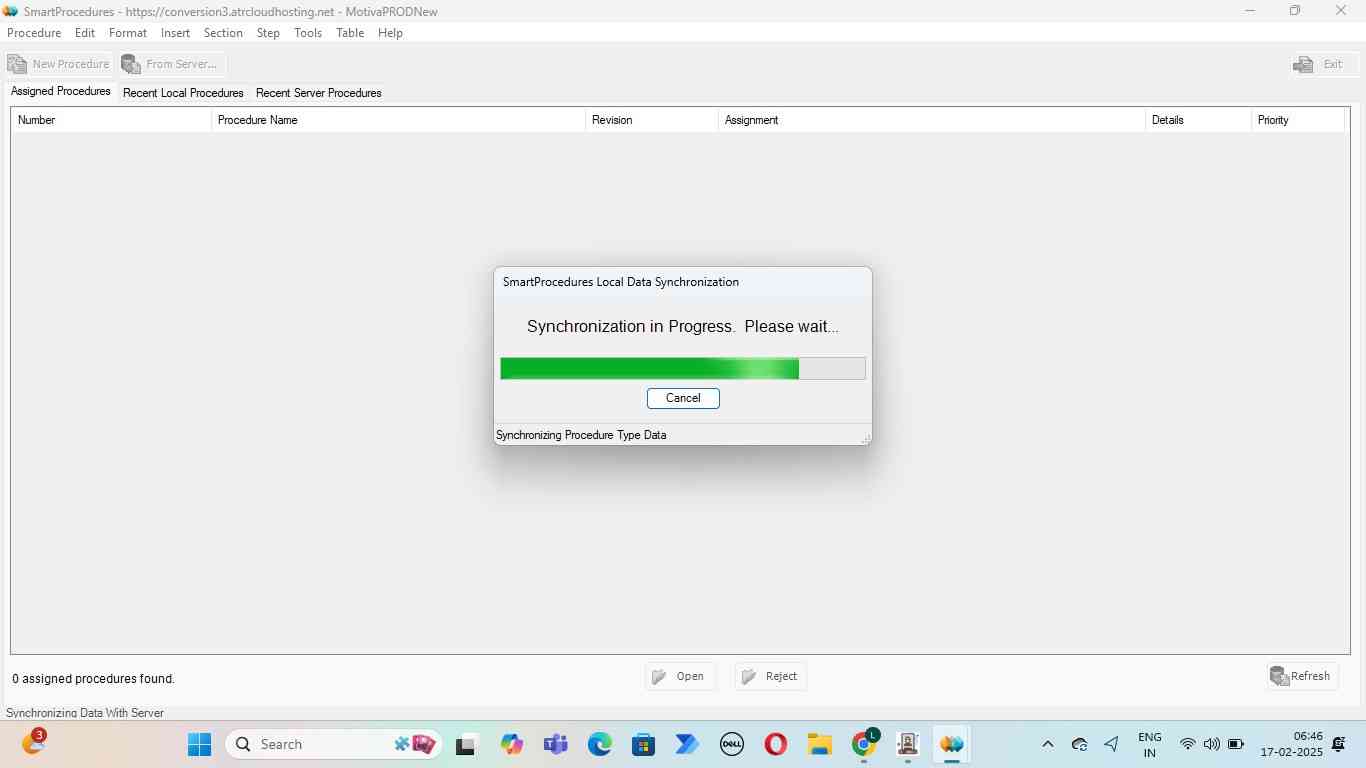The image size is (1366, 768).
Task: Click the SmartProcedures app icon in title bar
Action: pyautogui.click(x=11, y=11)
